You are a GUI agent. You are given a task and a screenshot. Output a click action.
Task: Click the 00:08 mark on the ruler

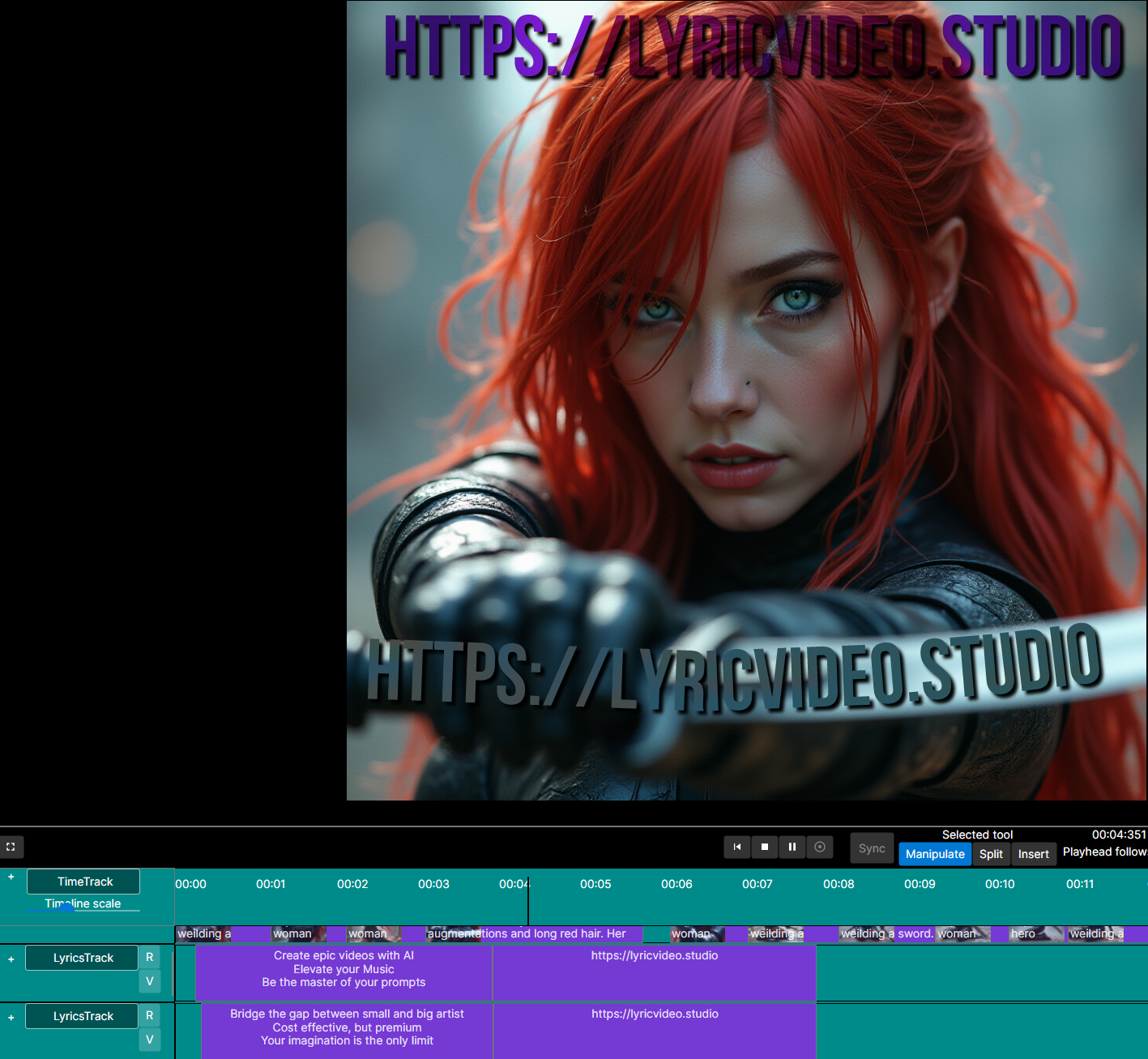click(839, 884)
